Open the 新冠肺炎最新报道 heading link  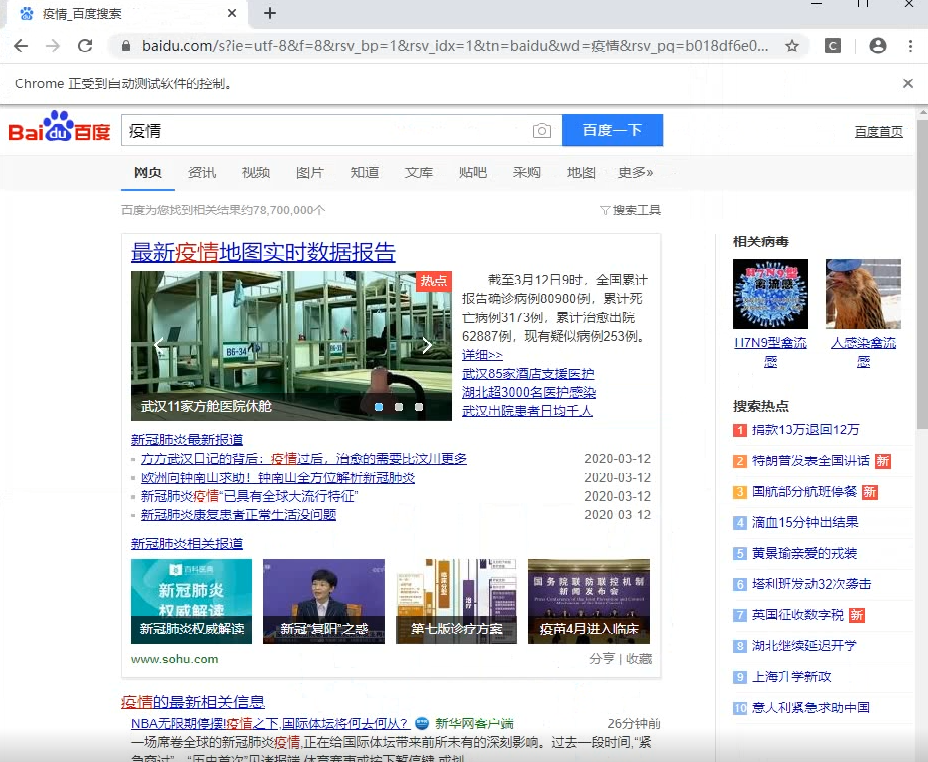coord(187,440)
